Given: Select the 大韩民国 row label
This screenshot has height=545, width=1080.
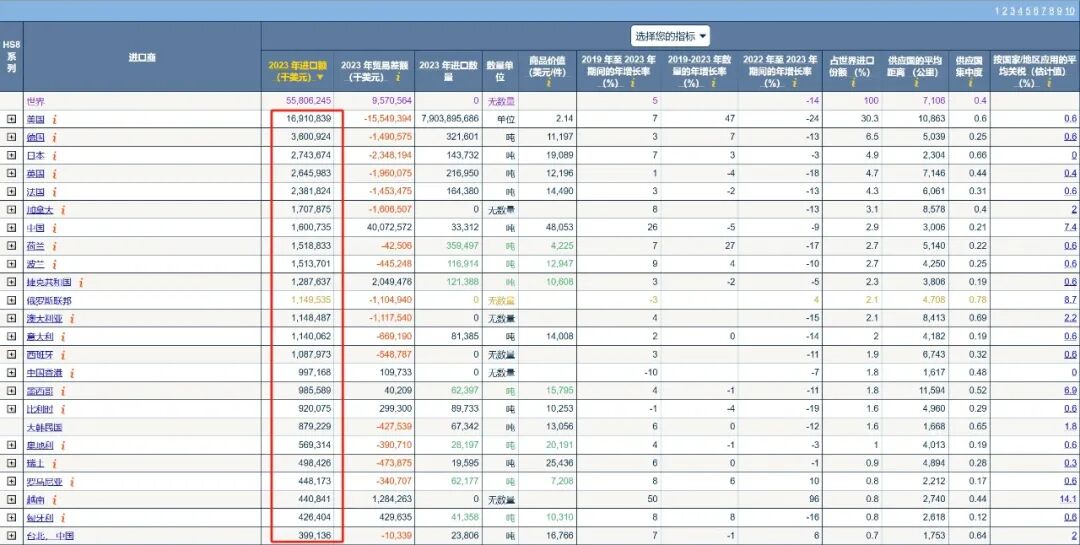Looking at the screenshot, I should click(45, 427).
